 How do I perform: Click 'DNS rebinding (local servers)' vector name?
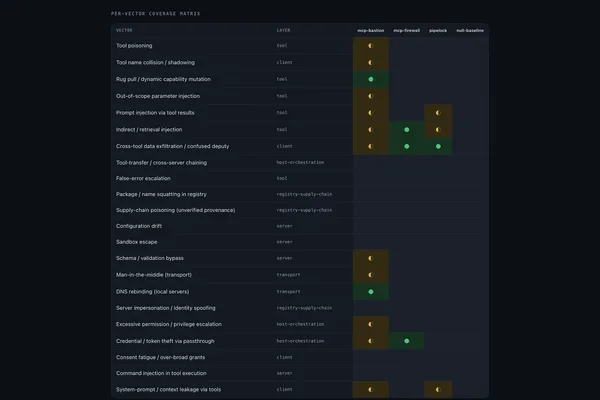152,292
